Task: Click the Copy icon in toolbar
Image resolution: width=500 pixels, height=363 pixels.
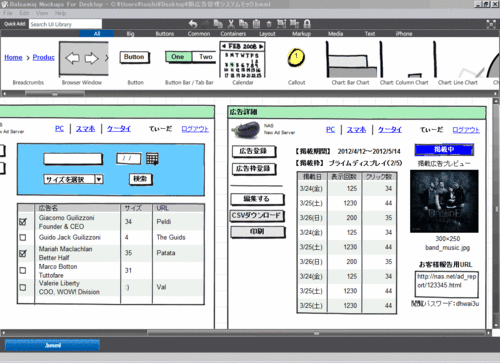Action: (244, 24)
